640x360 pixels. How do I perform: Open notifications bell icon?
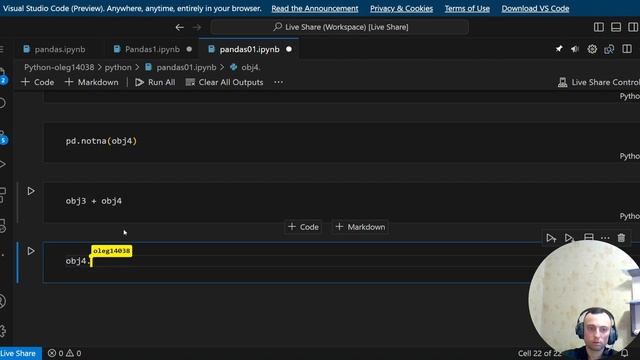pyautogui.click(x=625, y=353)
